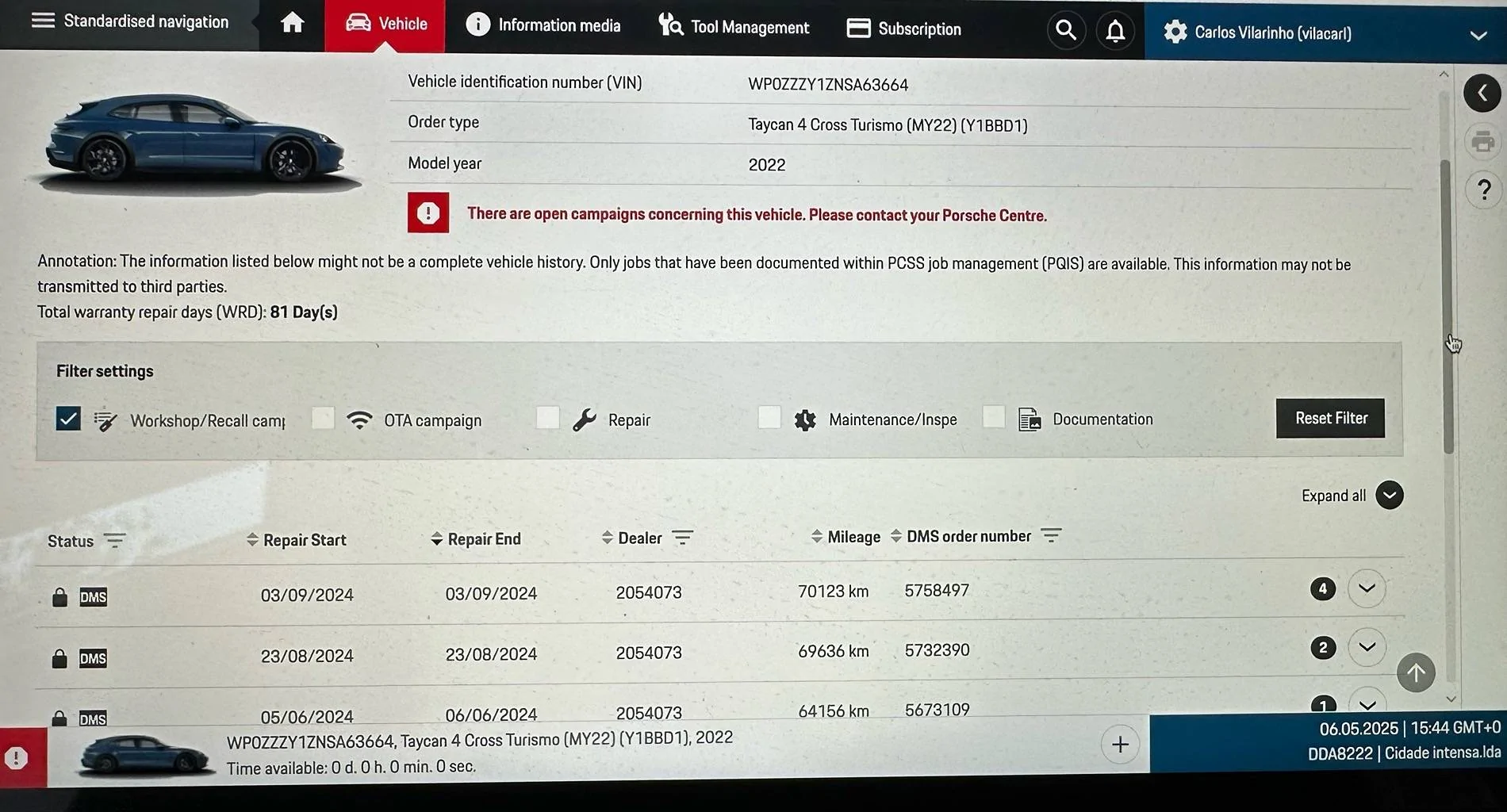The image size is (1507, 812).
Task: Go to the Home page icon
Action: 292,23
